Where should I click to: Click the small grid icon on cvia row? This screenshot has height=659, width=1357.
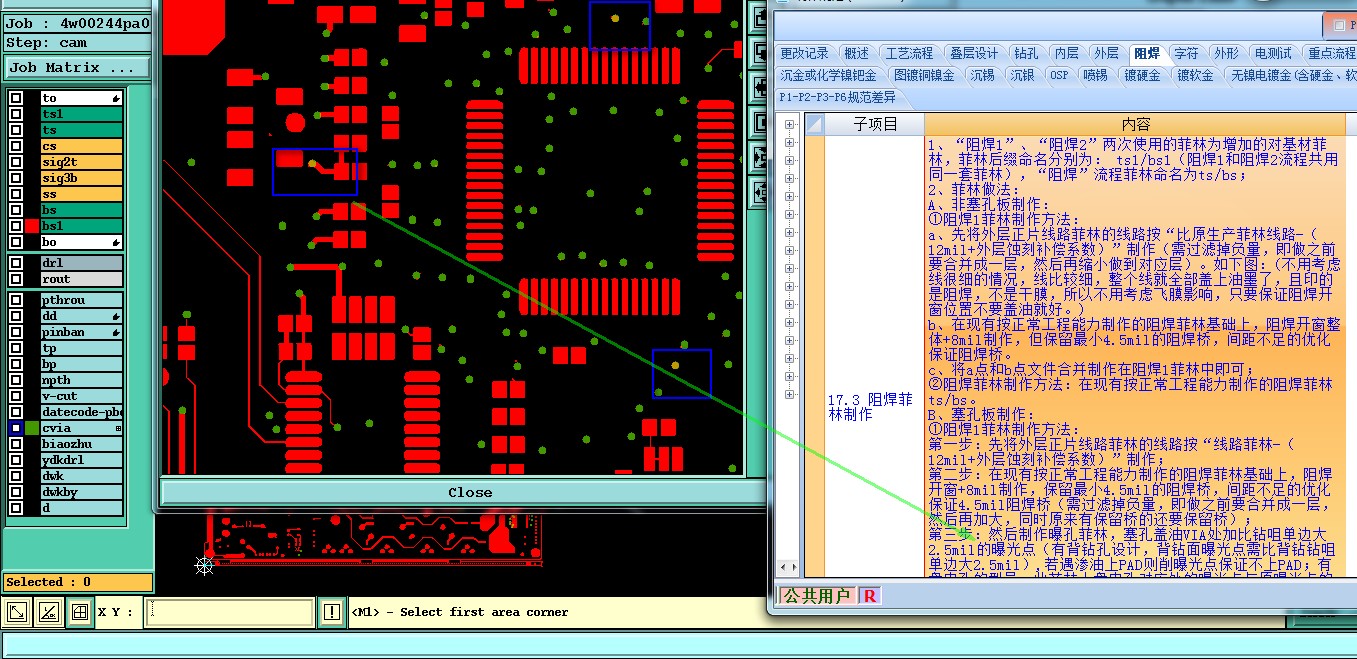(118, 428)
